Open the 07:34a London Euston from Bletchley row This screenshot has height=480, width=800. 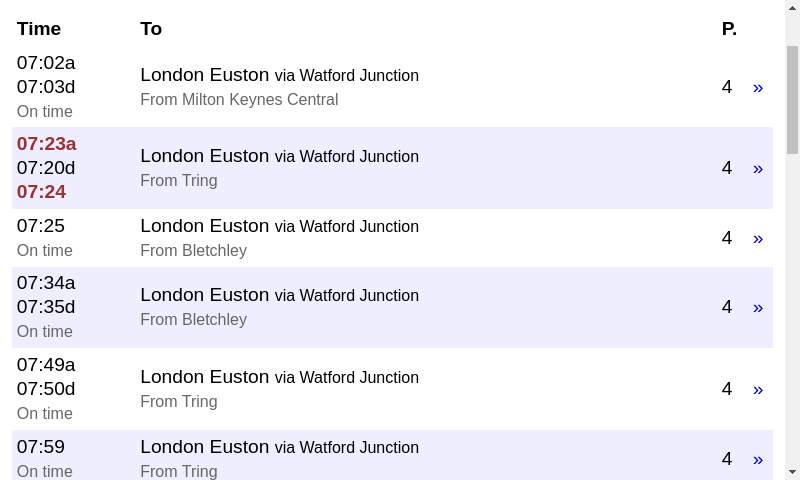point(392,307)
